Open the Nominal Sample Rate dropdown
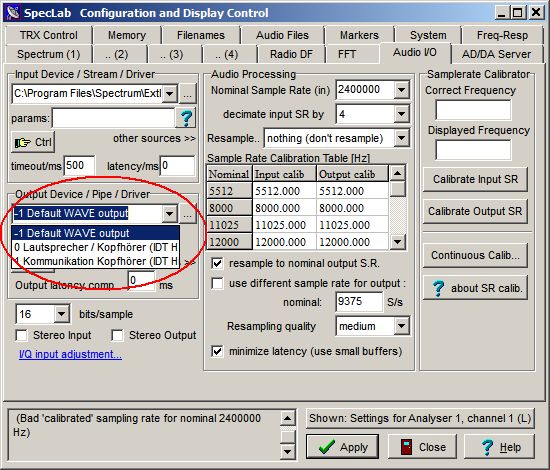Viewport: 550px width, 470px height. (401, 90)
